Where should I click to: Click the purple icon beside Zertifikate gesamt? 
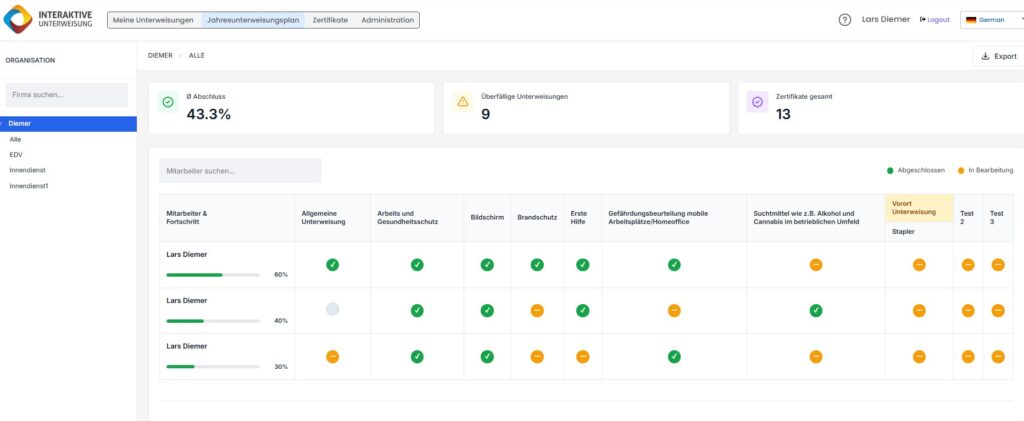[x=757, y=102]
